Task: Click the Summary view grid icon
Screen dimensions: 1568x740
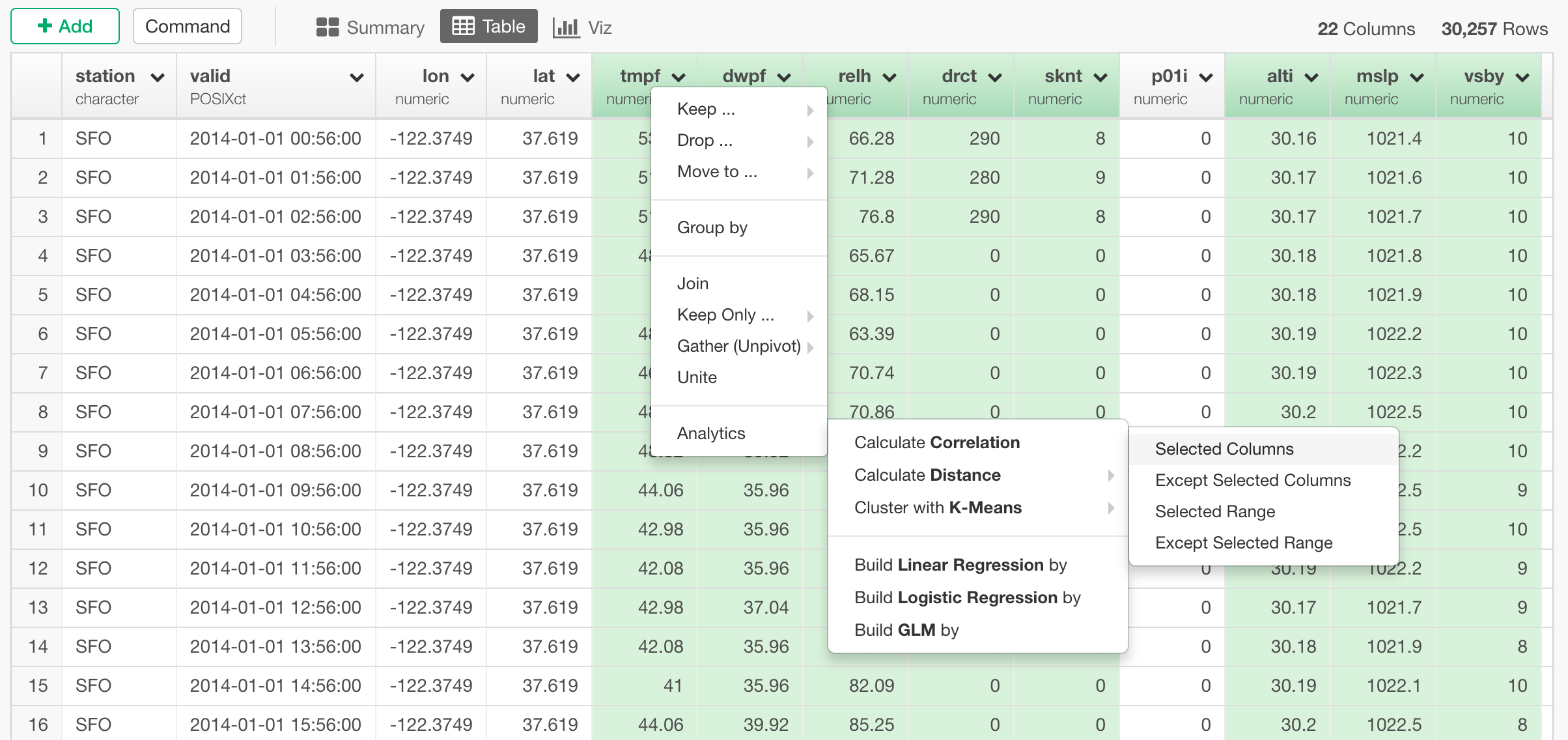Action: 328,27
